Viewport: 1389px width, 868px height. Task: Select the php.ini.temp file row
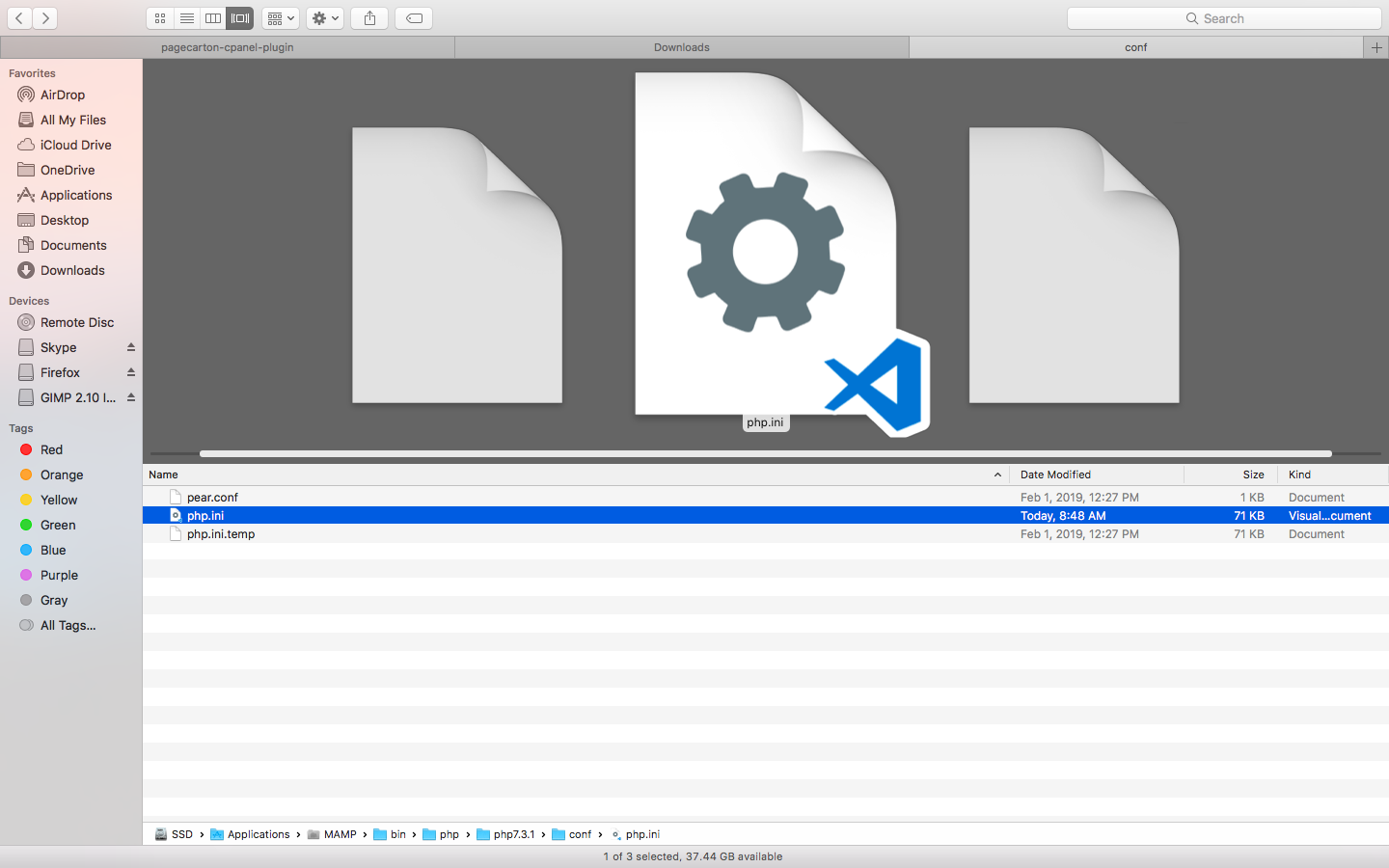click(x=766, y=534)
